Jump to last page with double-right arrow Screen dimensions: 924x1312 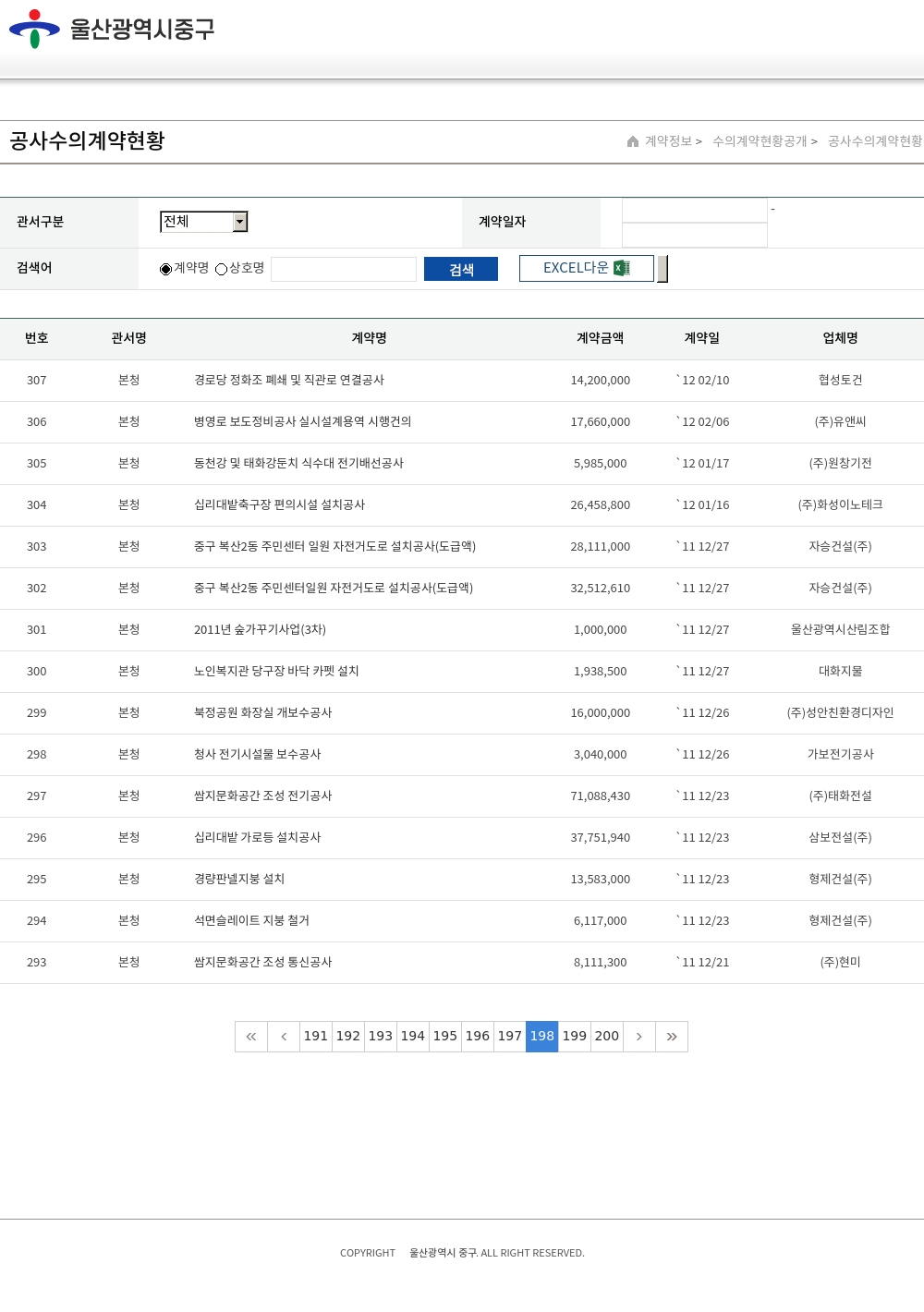(672, 1037)
